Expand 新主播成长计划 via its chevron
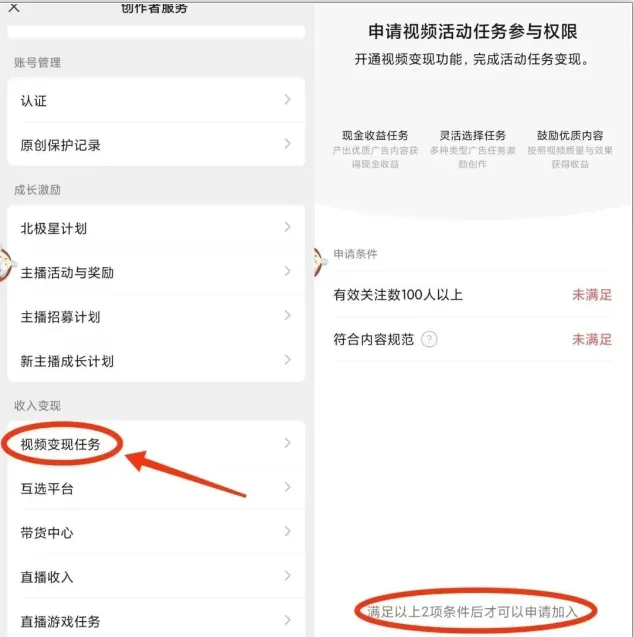Viewport: 634px width, 637px height. coord(287,360)
